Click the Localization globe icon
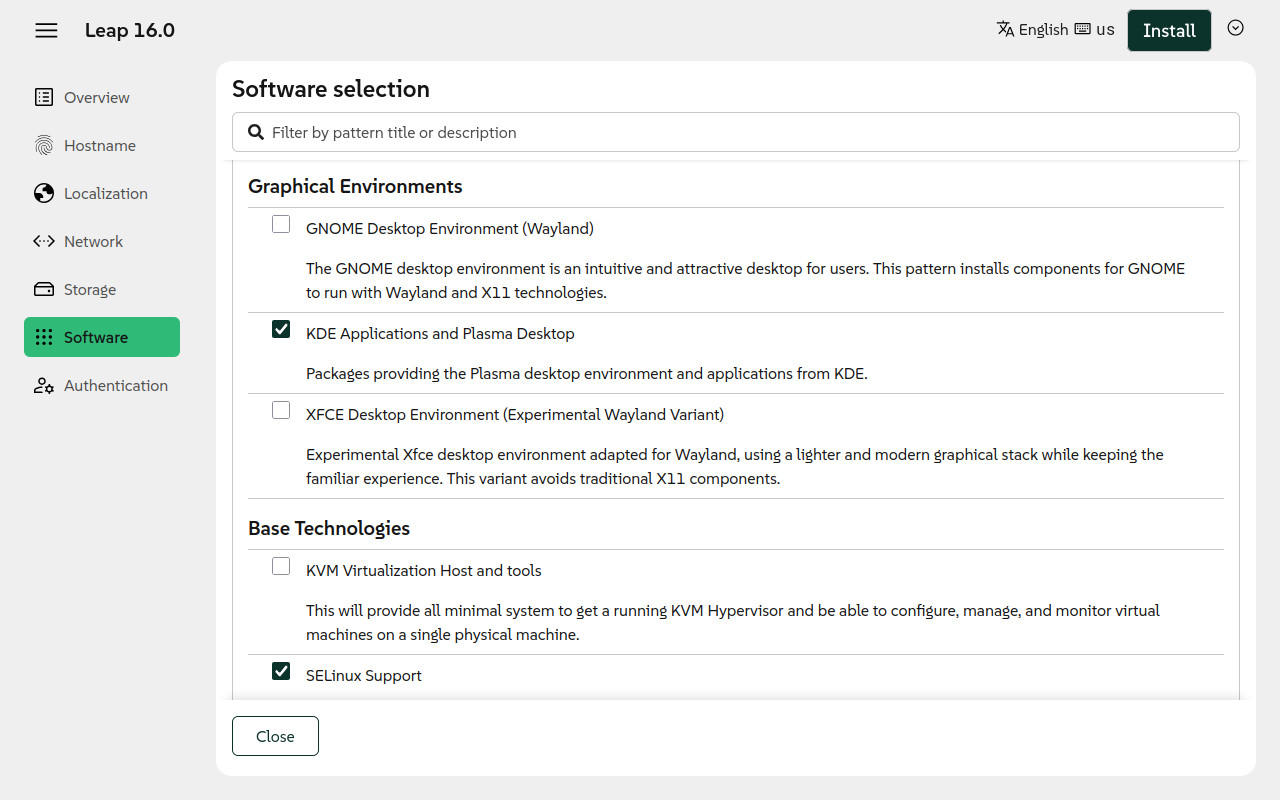Image resolution: width=1280 pixels, height=800 pixels. [x=44, y=193]
